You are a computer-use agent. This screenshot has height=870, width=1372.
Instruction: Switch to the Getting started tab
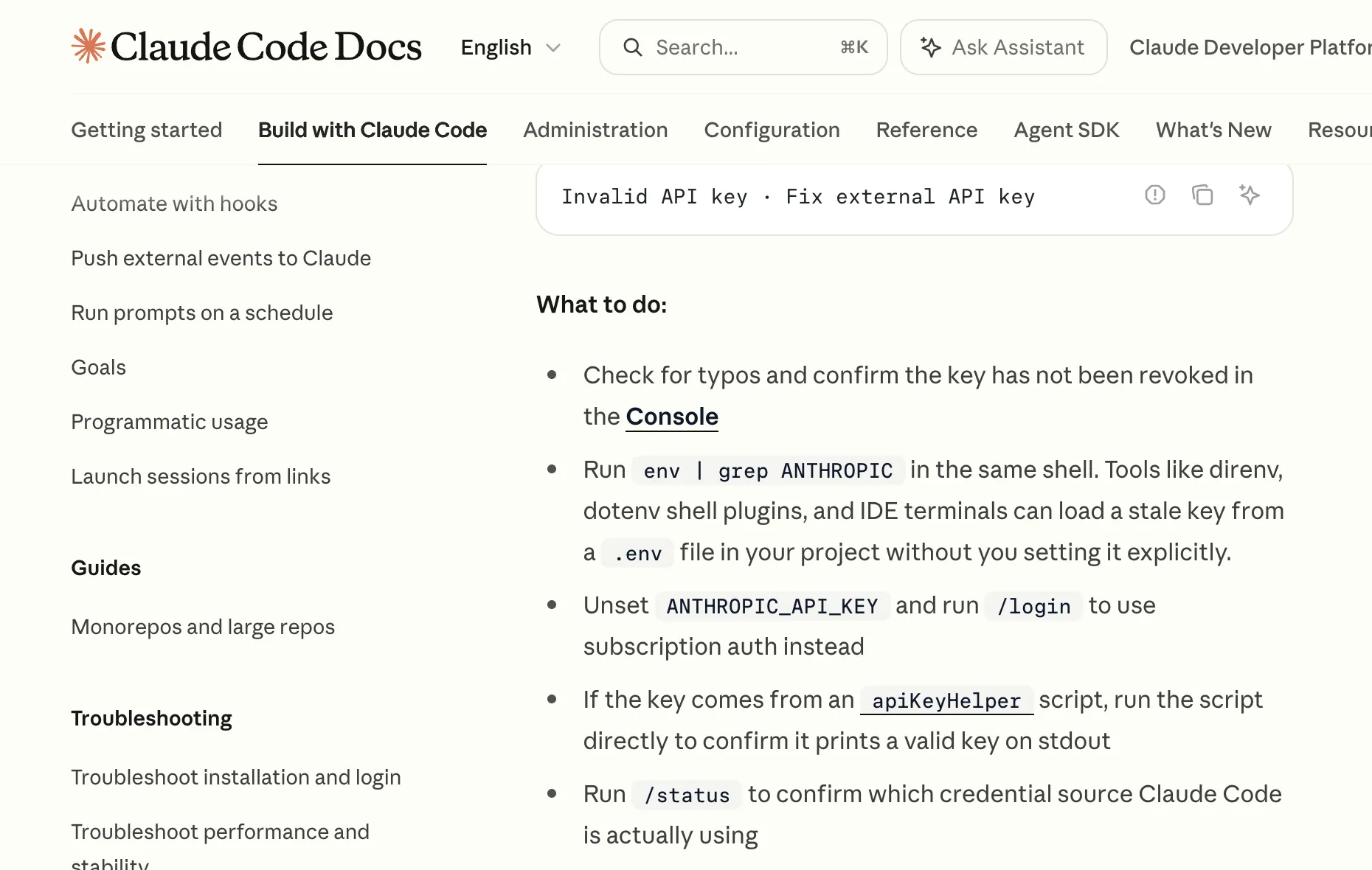pos(147,130)
